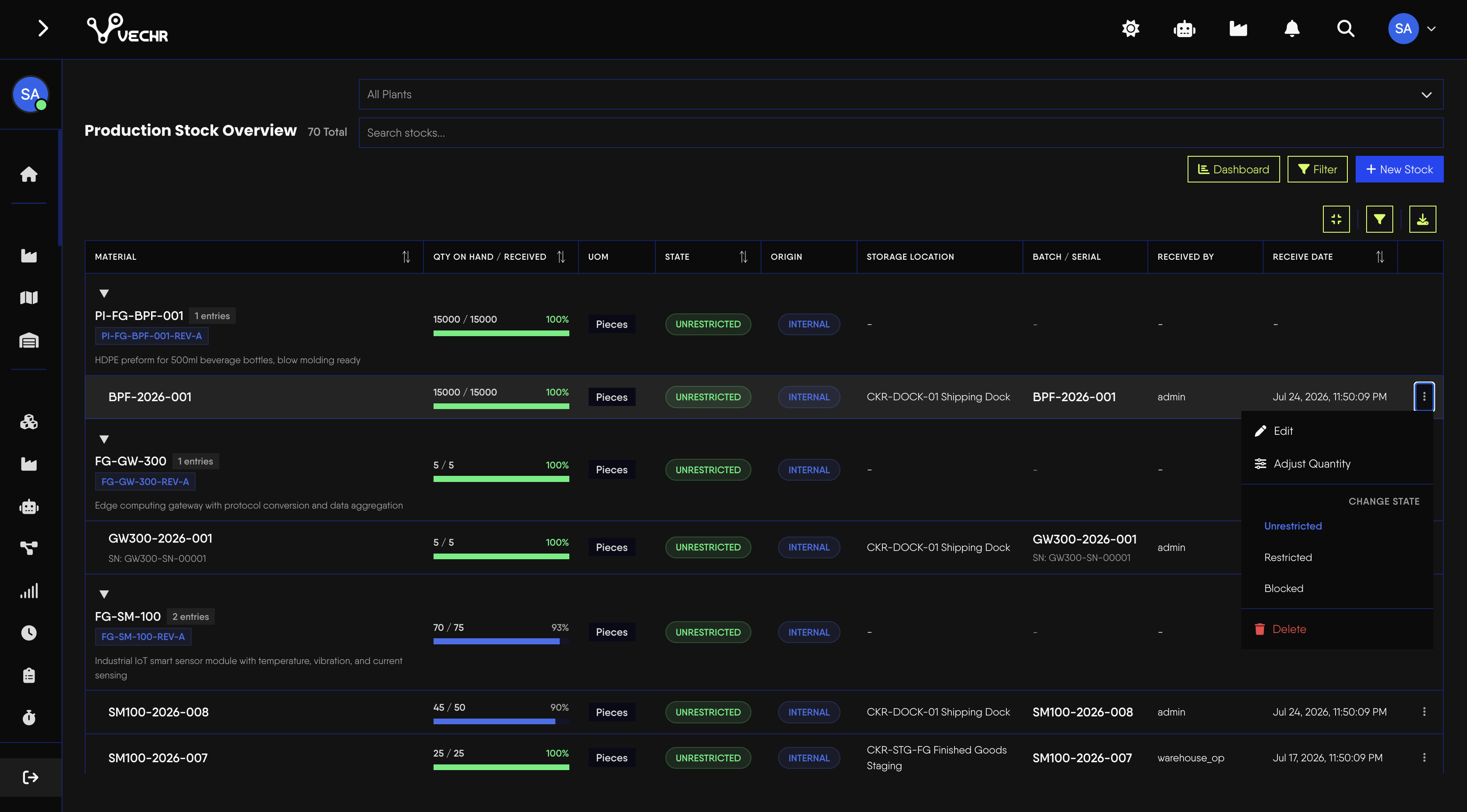Open row actions for SM100-2026-008
Screen dimensions: 1467x812
(x=1424, y=712)
